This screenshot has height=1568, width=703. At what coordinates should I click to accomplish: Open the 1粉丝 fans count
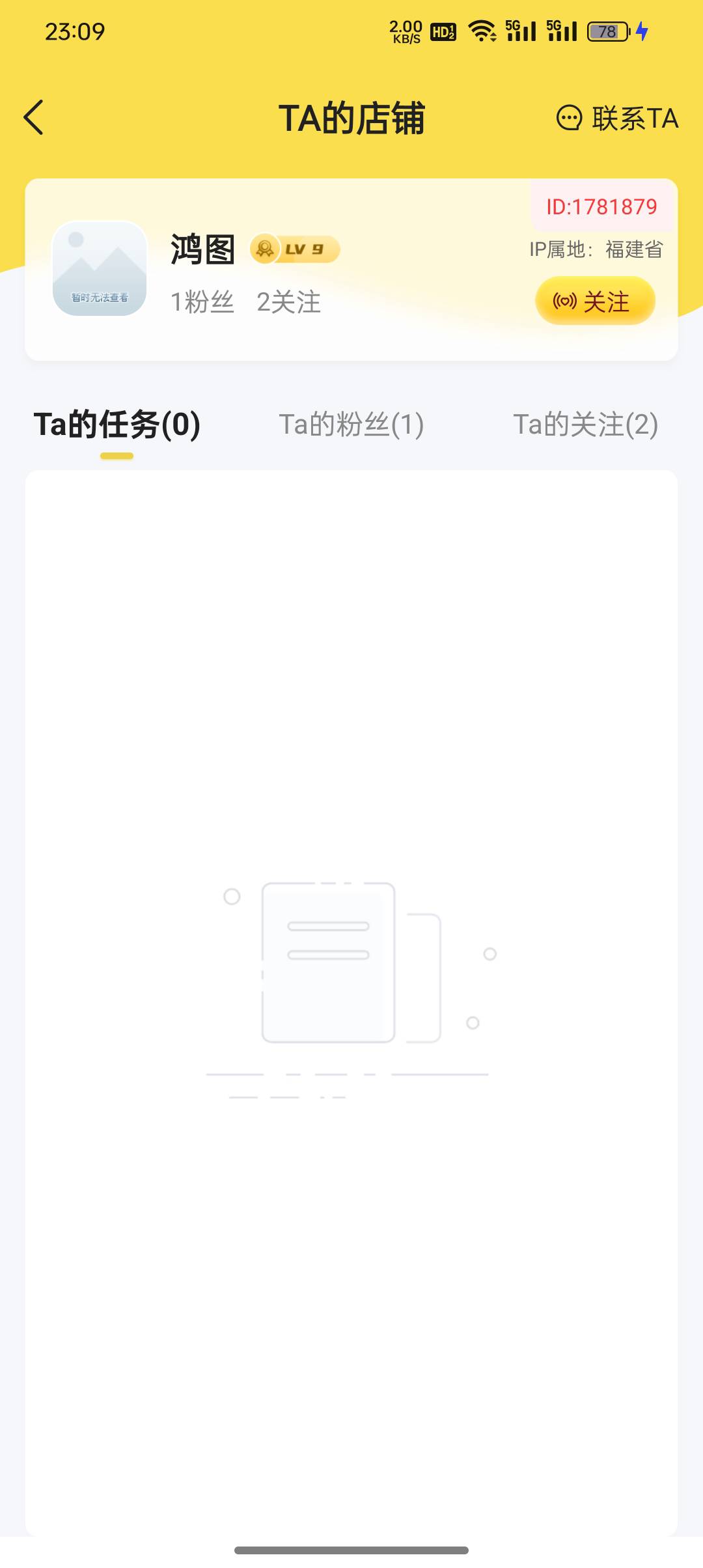pos(202,302)
